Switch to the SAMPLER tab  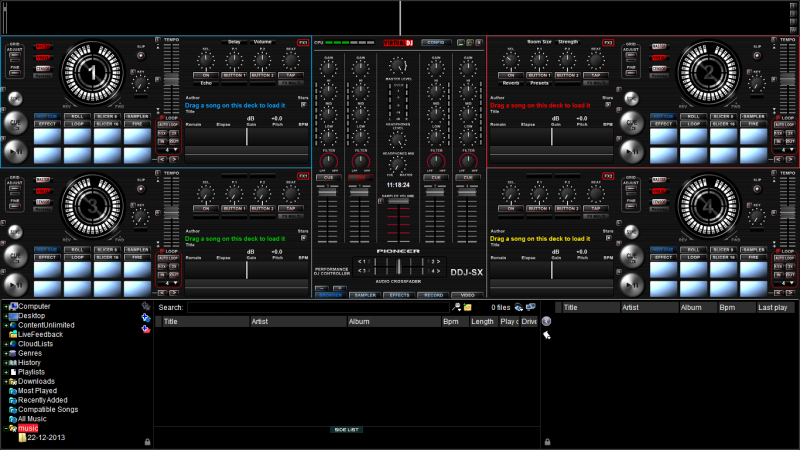tap(364, 295)
